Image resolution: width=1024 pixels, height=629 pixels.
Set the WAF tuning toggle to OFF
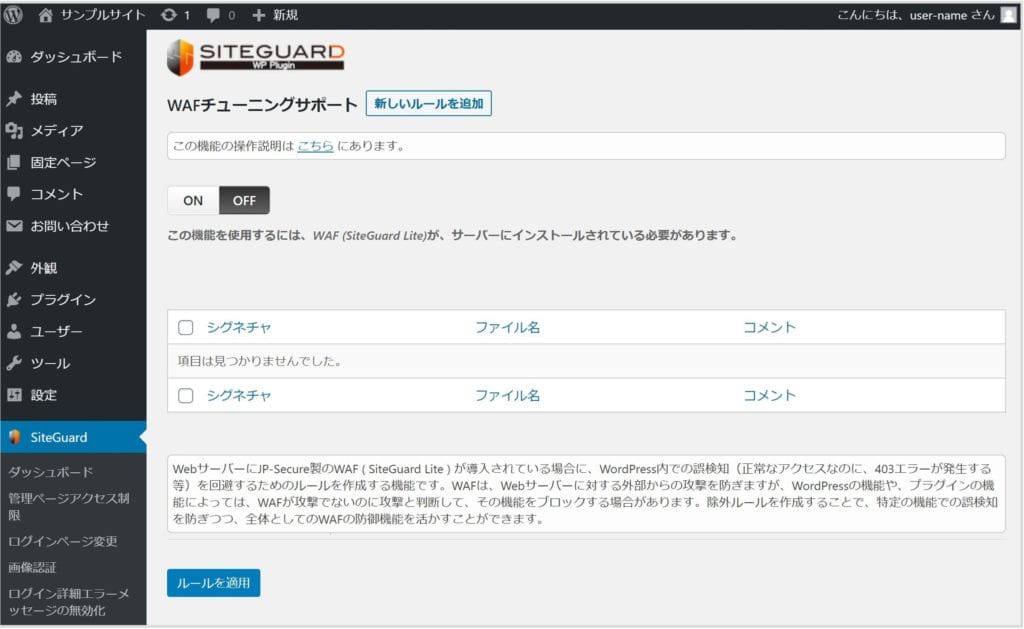click(244, 200)
